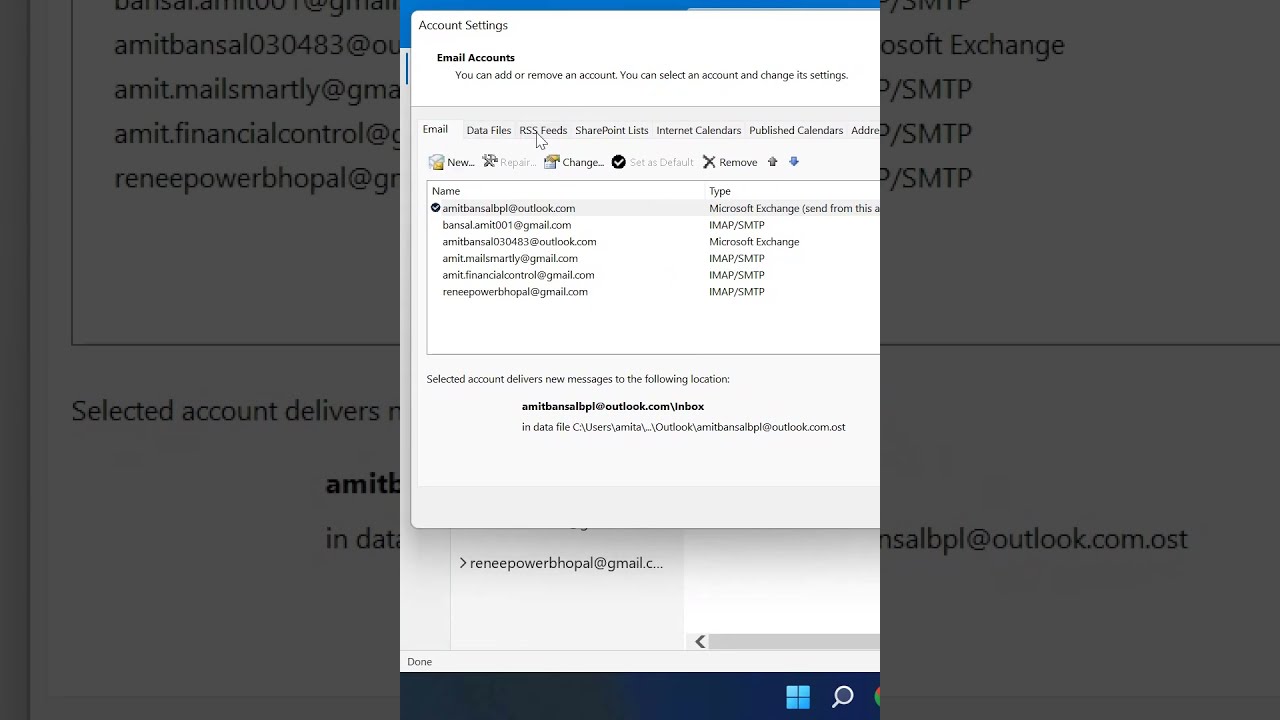Viewport: 1280px width, 720px height.
Task: Select the amitbansalbpl@outlook.com account row
Action: coord(654,208)
